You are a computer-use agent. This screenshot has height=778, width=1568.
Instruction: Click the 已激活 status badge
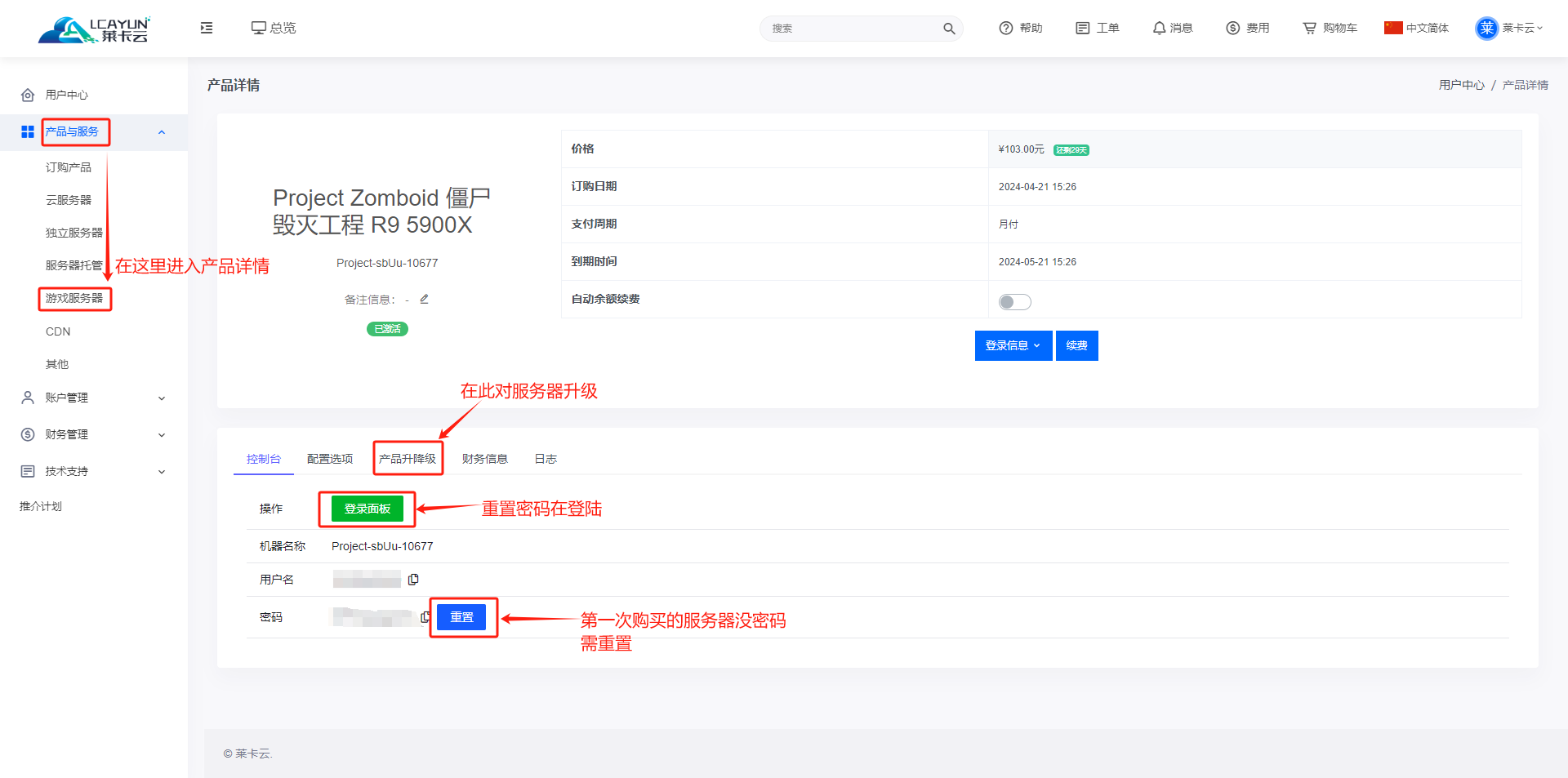[x=387, y=329]
